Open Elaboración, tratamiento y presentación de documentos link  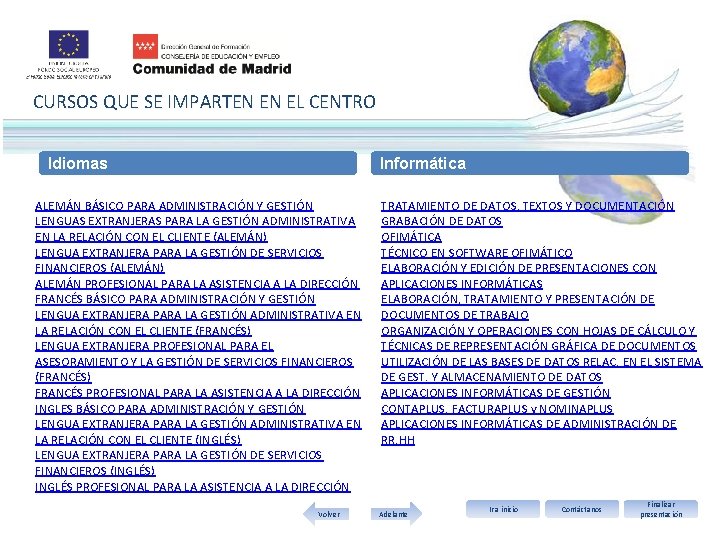[518, 307]
